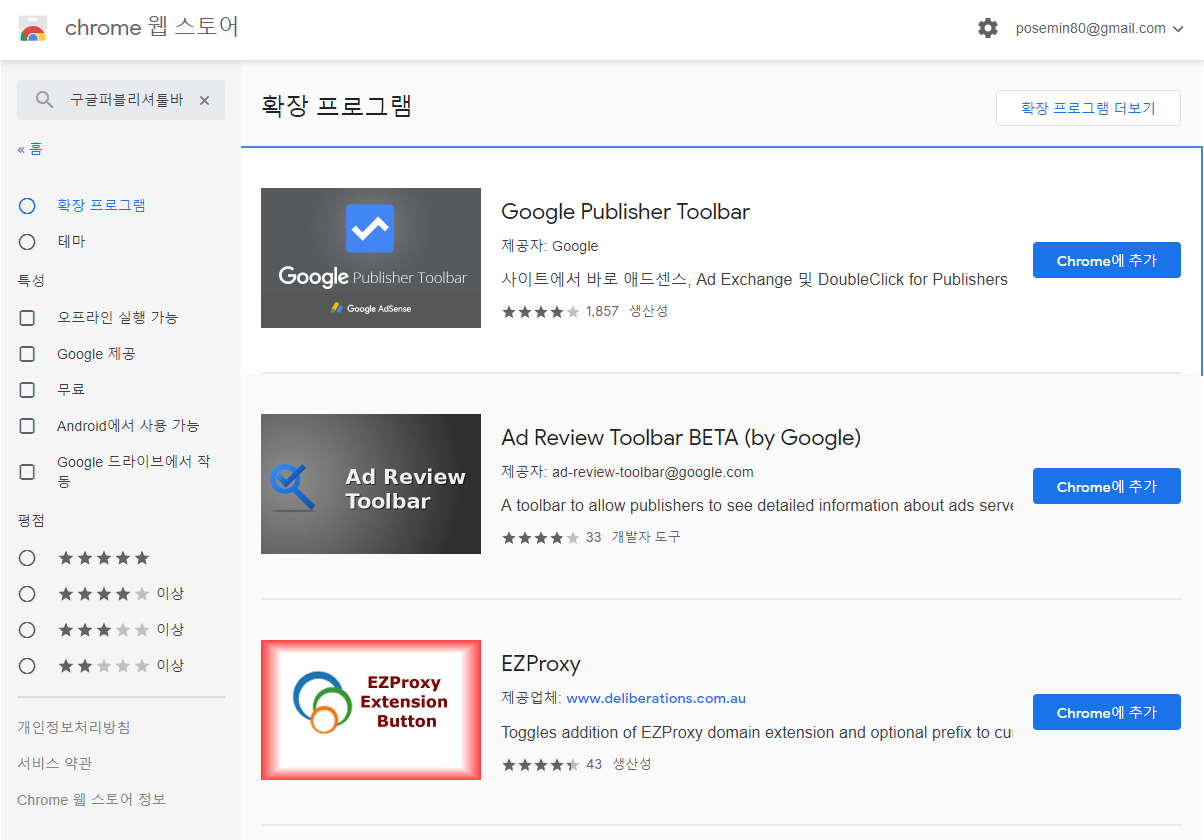Click the 개발자 도구 category label
This screenshot has width=1204, height=840.
(646, 537)
